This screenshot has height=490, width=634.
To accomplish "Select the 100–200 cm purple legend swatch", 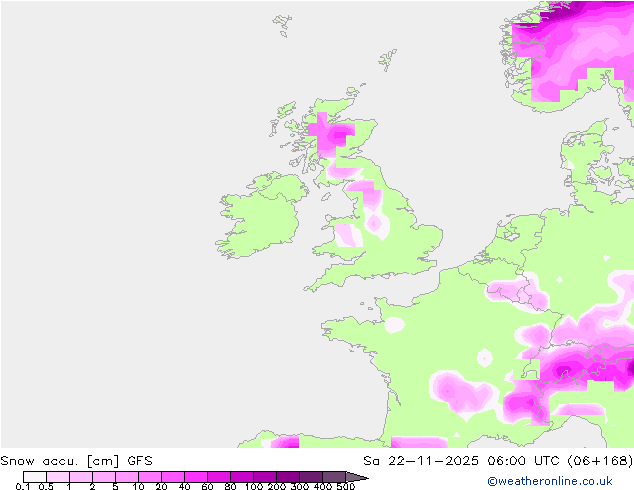I will [265, 477].
